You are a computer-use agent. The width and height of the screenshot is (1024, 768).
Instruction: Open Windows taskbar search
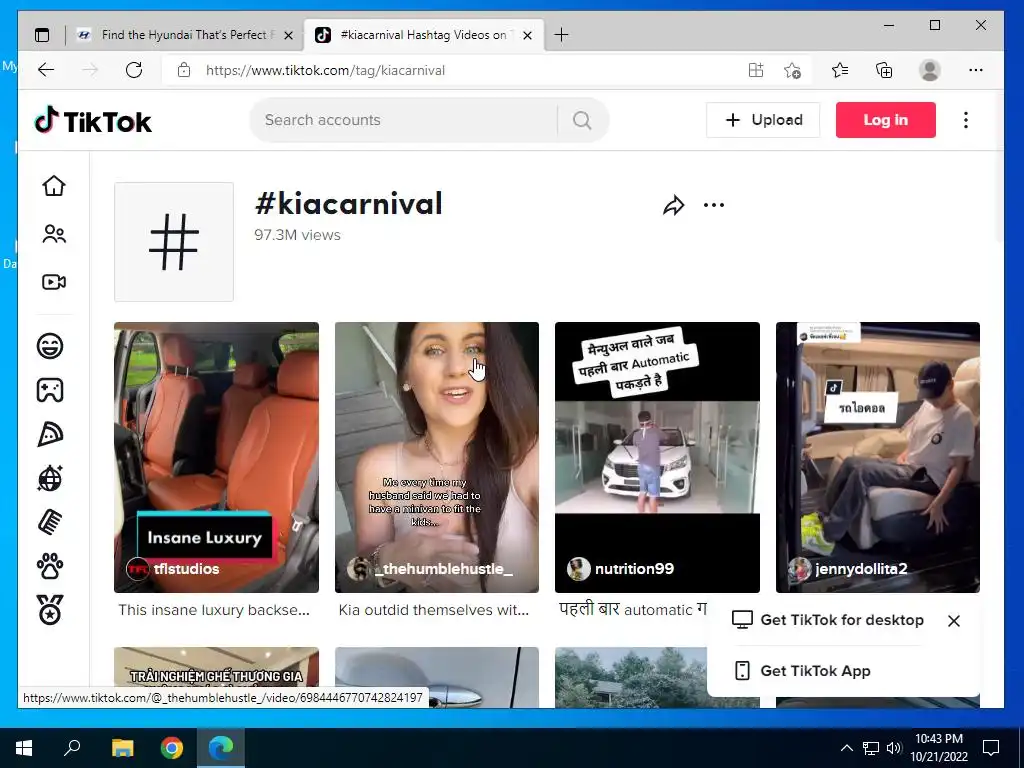click(x=72, y=747)
